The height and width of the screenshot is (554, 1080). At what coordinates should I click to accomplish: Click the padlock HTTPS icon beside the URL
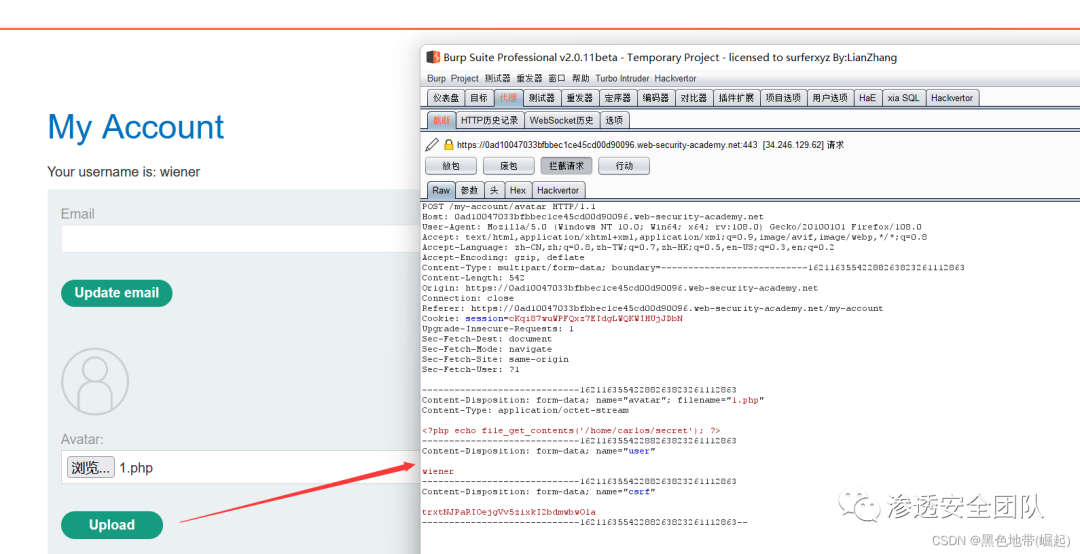point(448,145)
